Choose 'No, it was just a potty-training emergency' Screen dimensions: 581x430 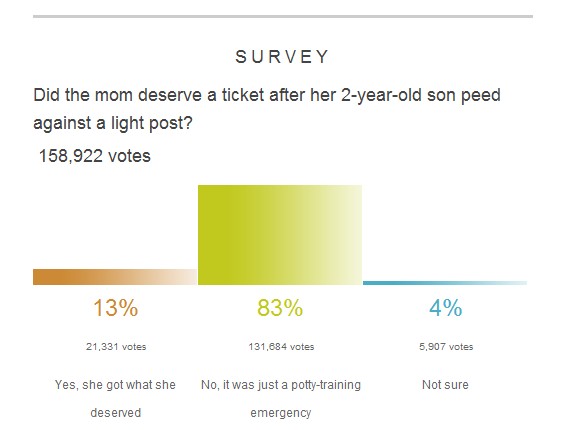point(281,398)
